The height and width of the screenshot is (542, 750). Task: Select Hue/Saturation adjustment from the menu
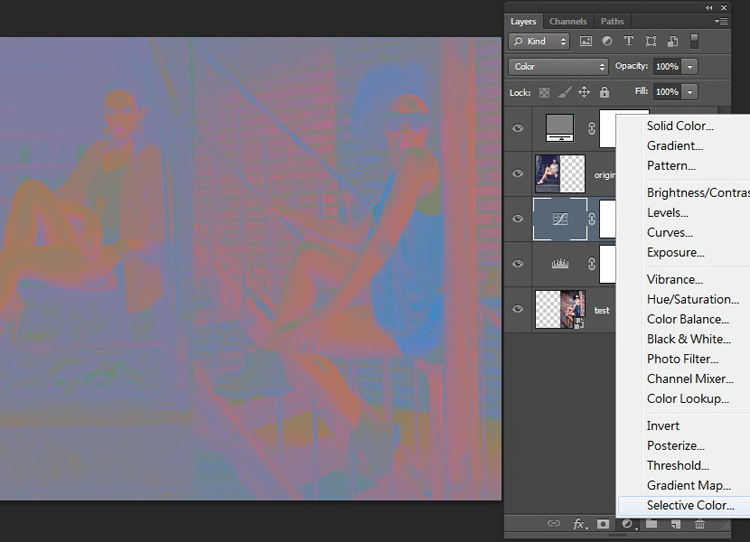[693, 299]
